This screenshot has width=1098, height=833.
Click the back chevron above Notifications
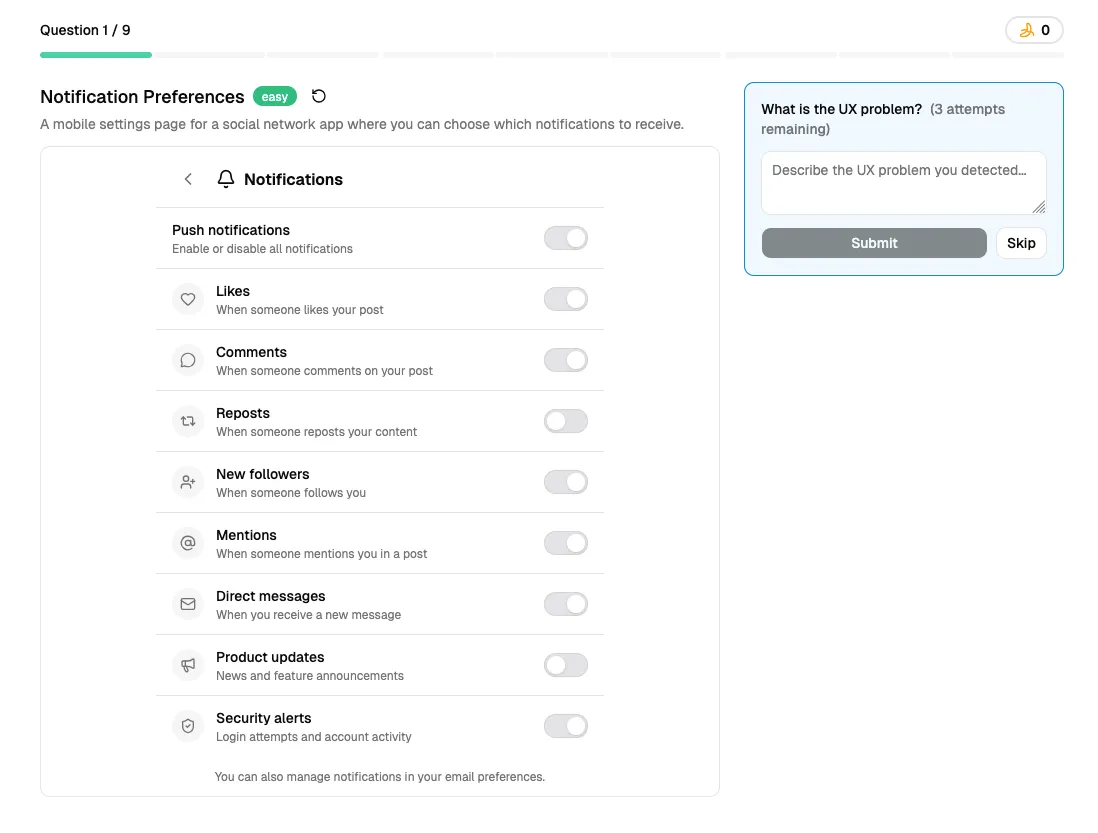click(x=188, y=179)
